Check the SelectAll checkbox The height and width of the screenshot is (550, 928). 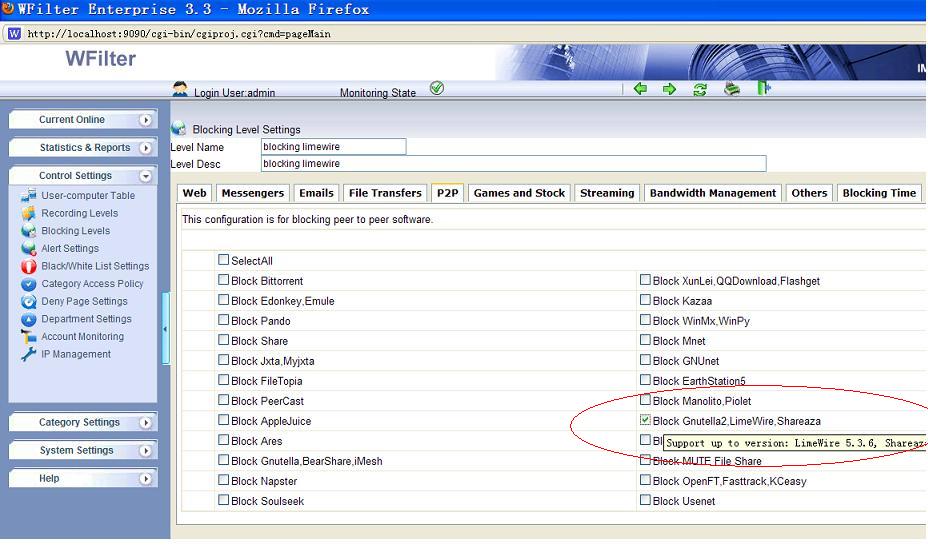(223, 259)
